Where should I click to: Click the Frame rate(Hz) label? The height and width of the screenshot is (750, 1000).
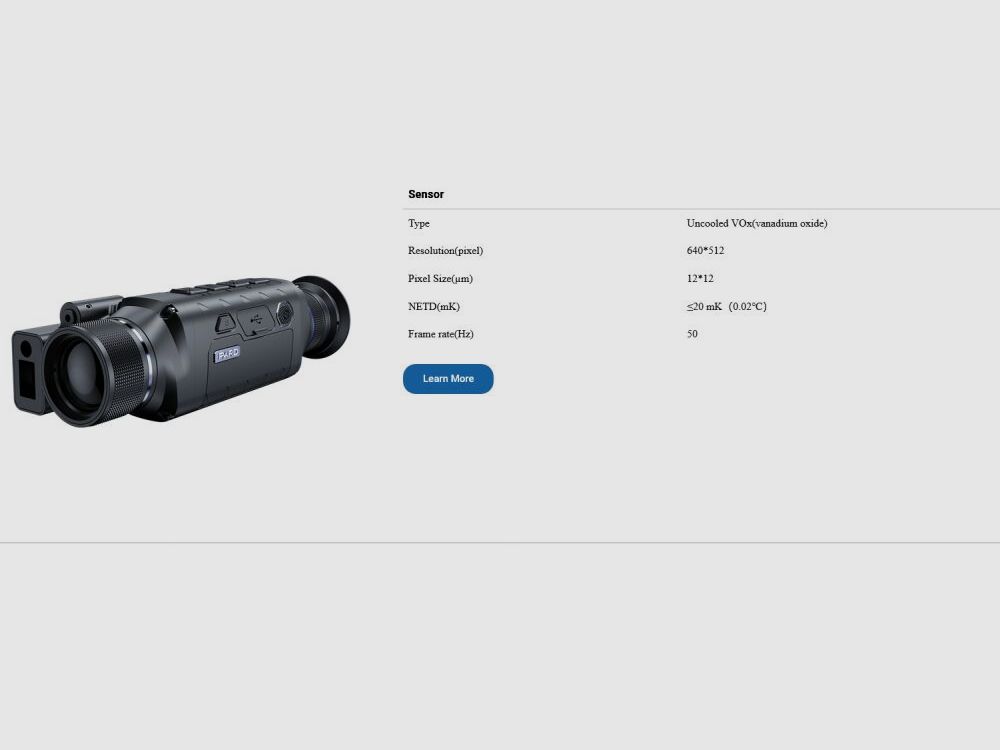[441, 334]
